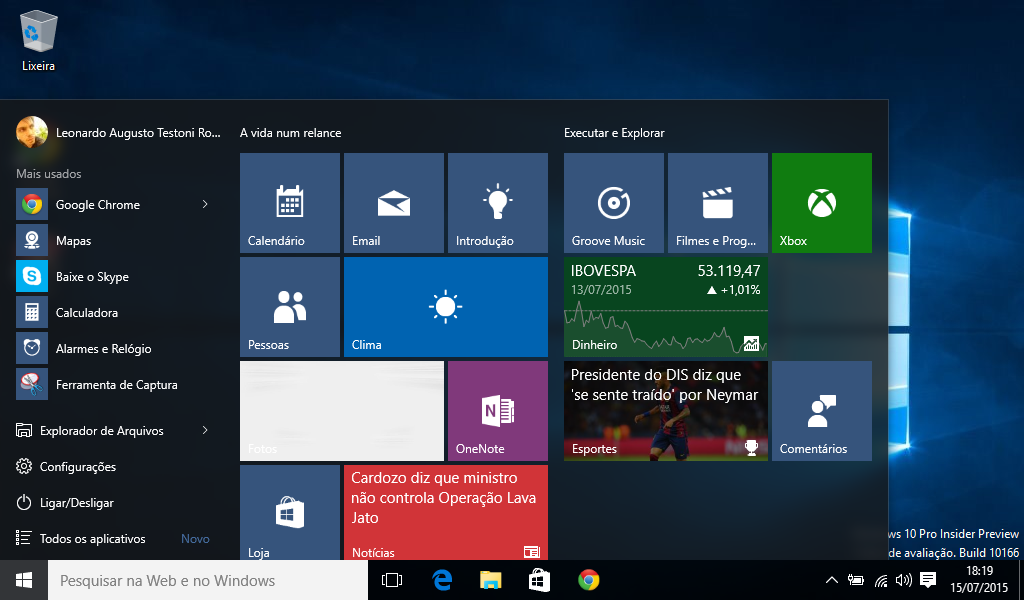Open the Clima weather tile
Screen dimensions: 1024x600
coord(446,307)
